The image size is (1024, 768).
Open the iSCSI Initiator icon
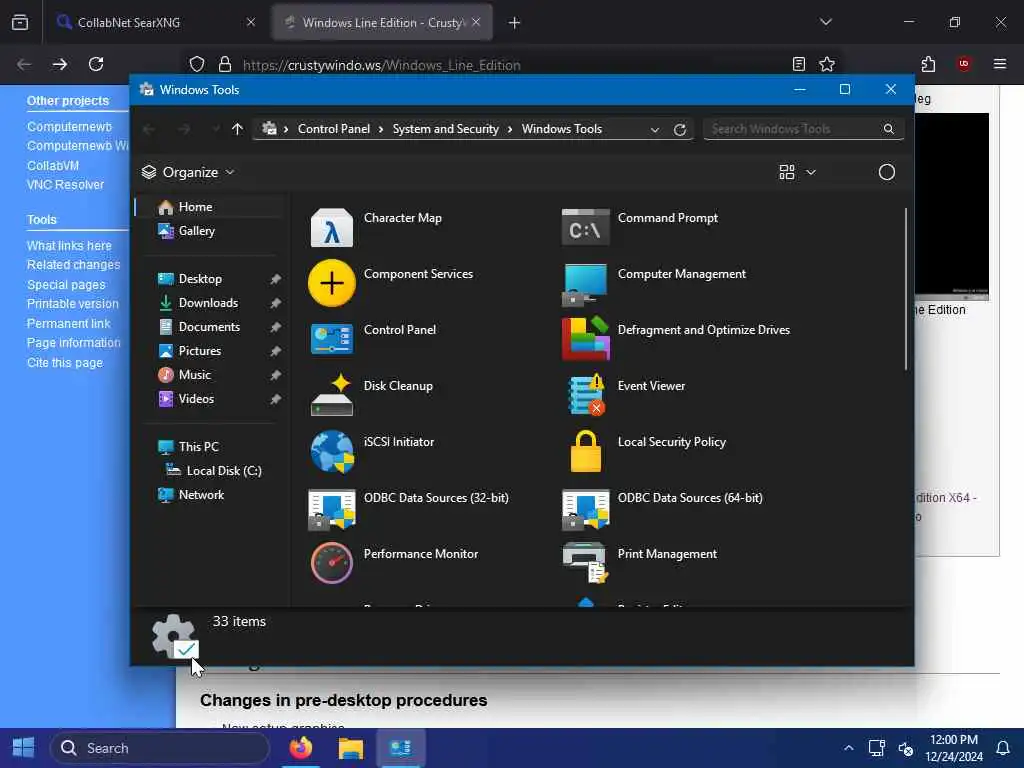(x=332, y=451)
